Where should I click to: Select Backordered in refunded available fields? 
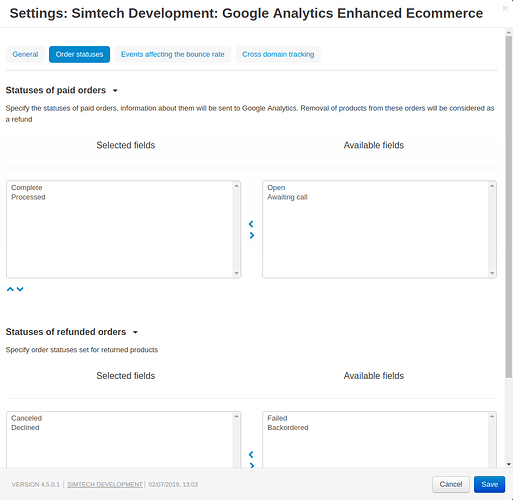[288, 427]
